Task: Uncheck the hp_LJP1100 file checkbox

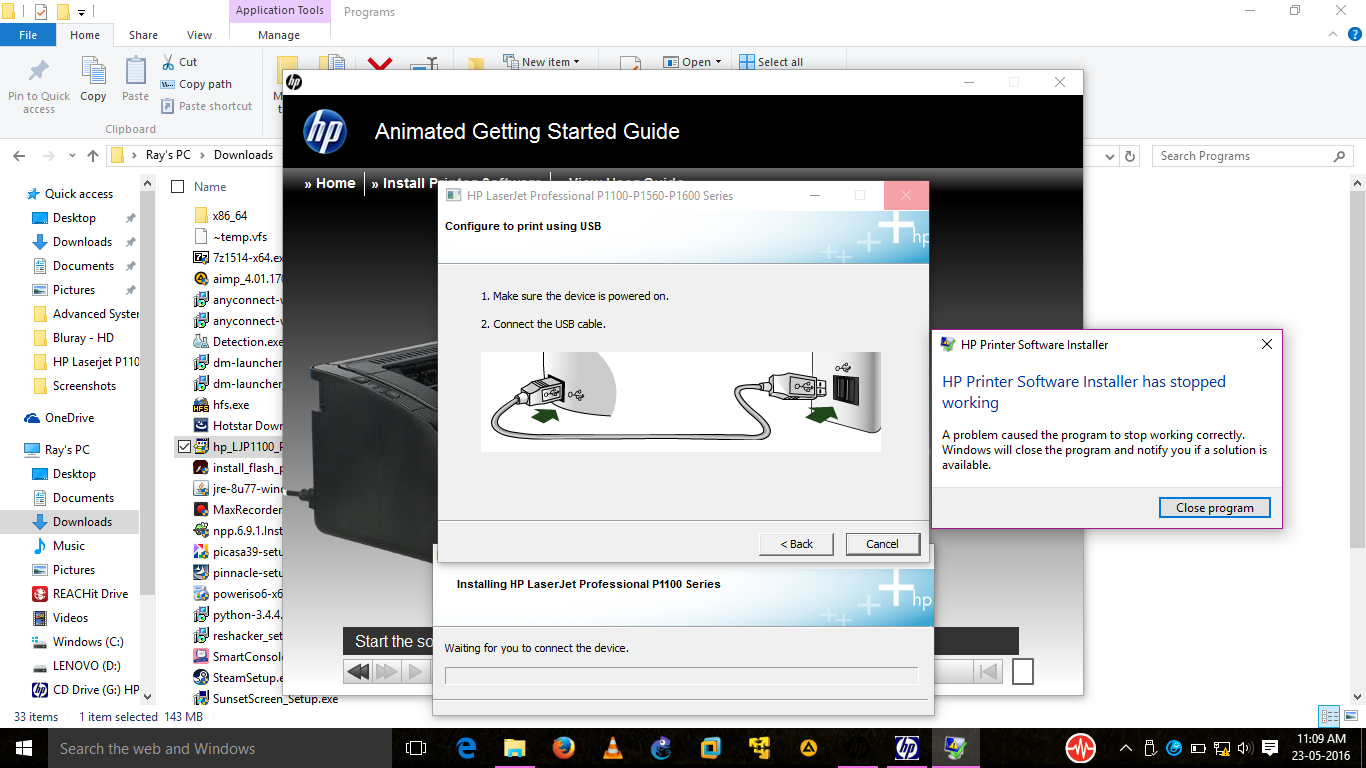Action: point(184,447)
